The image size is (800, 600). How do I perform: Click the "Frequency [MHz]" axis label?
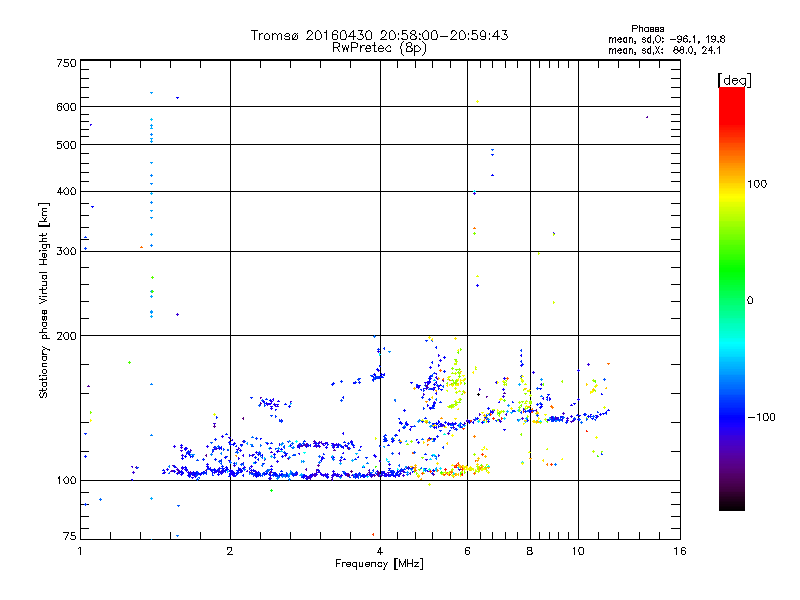379,564
